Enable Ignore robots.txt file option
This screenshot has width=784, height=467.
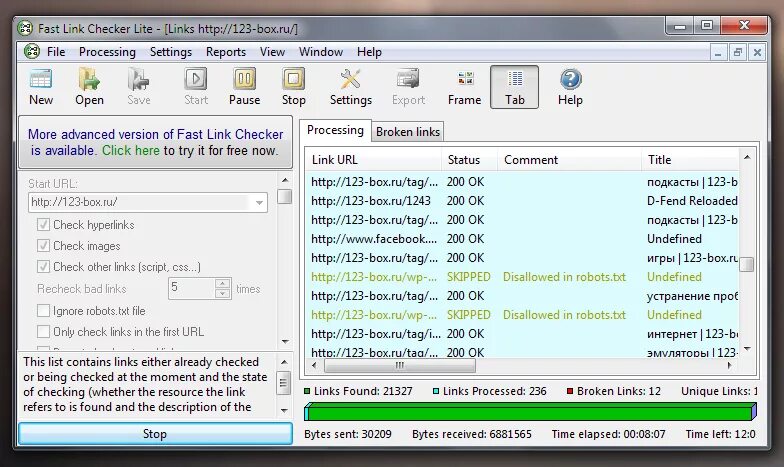click(44, 310)
